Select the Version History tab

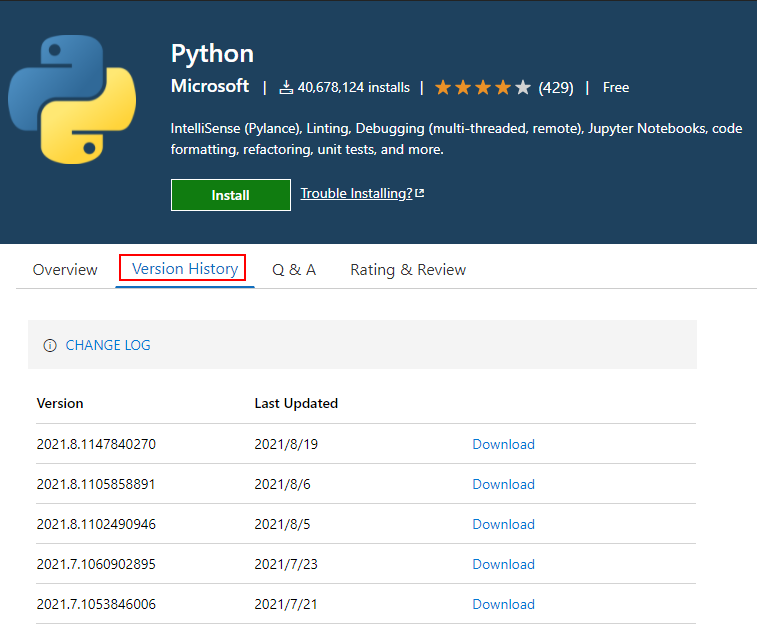point(185,268)
